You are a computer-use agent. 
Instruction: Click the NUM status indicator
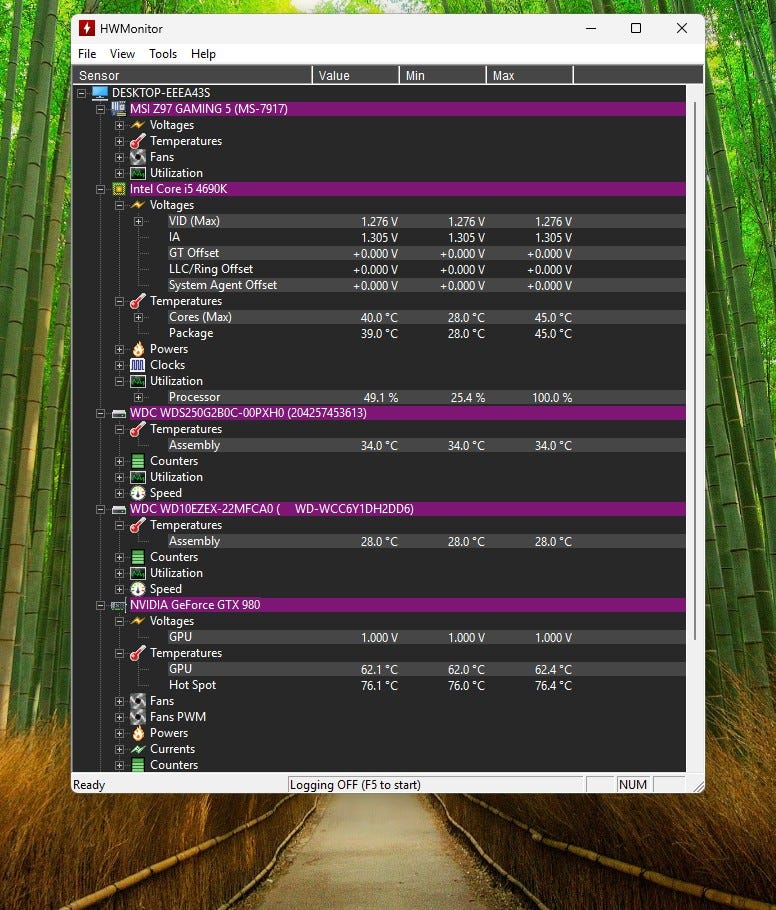point(633,785)
